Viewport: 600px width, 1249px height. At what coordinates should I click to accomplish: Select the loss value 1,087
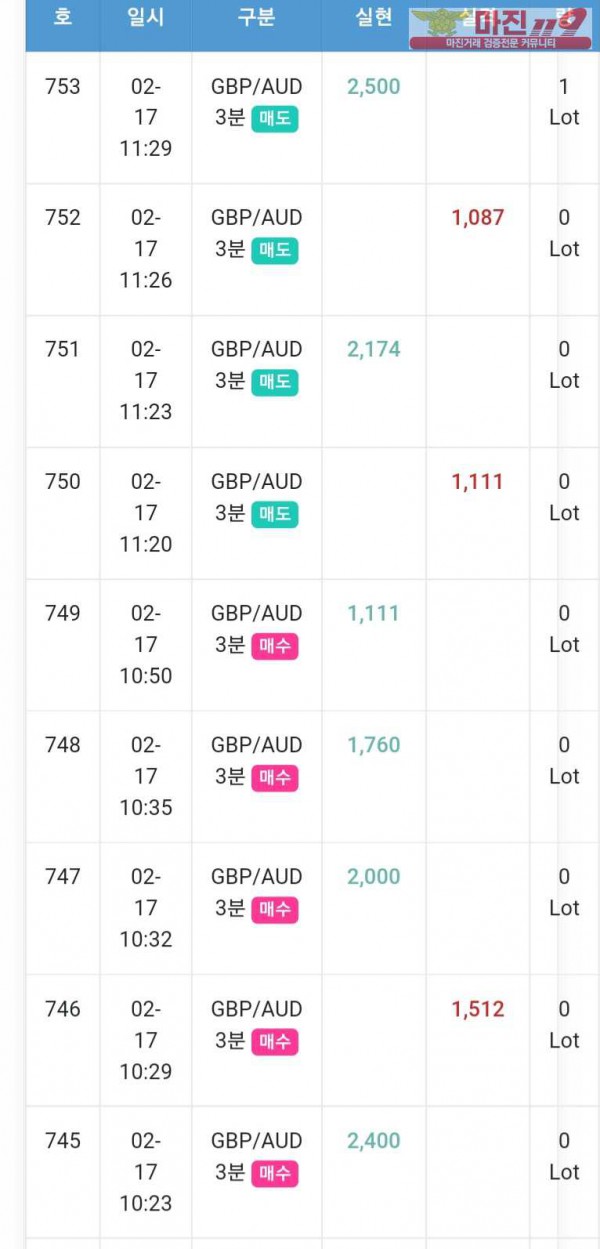point(478,217)
